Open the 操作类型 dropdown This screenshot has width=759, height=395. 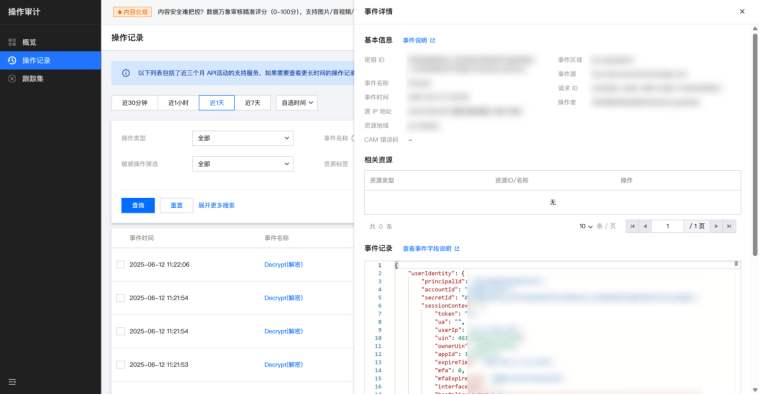(x=243, y=138)
